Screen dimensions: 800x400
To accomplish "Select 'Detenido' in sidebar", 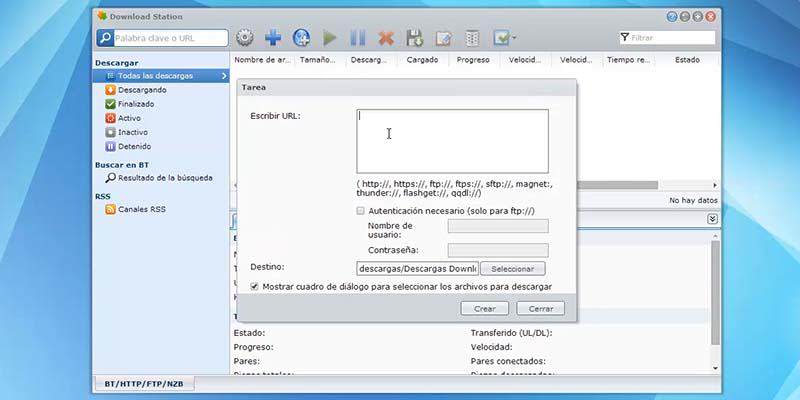I will [x=135, y=146].
